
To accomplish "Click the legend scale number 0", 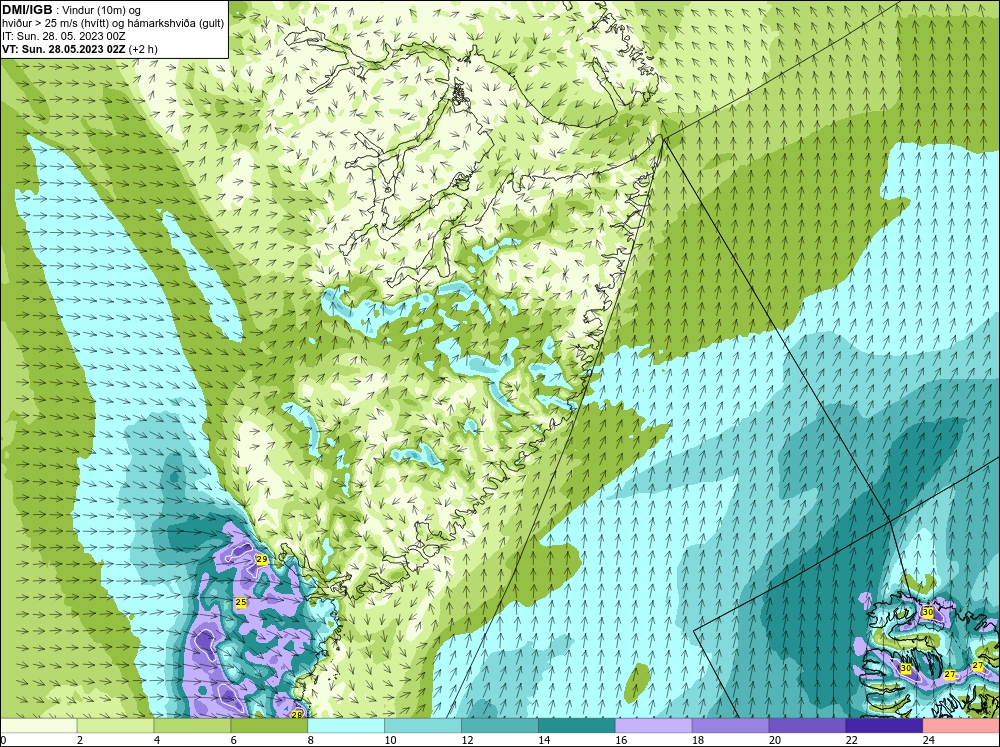I will 3,740.
